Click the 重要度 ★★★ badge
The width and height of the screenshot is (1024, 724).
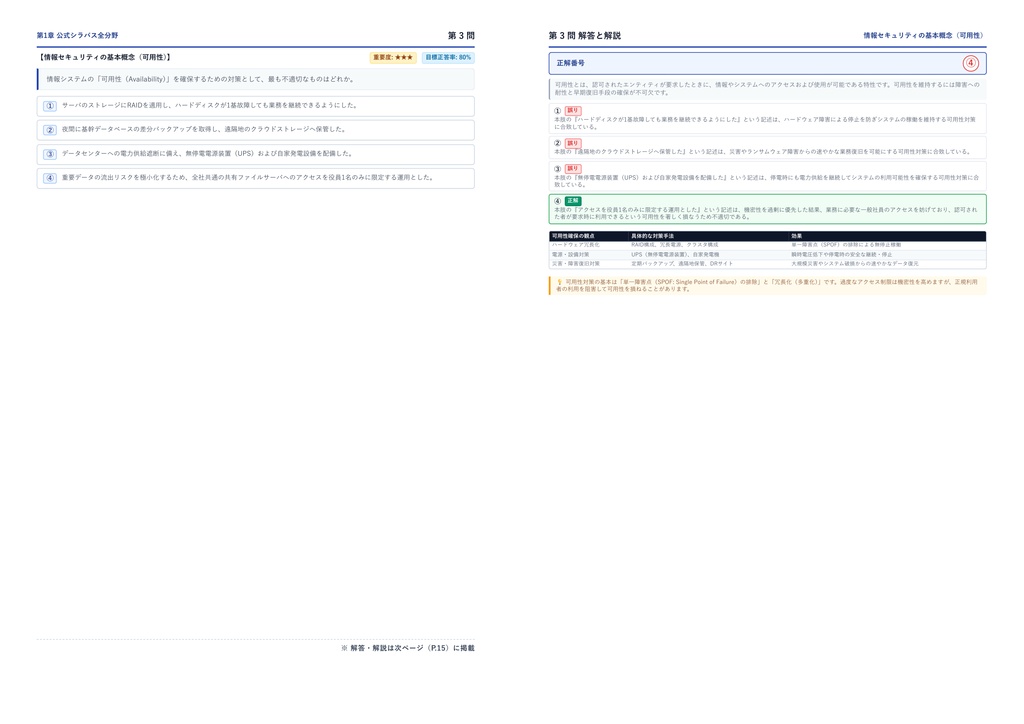[393, 57]
